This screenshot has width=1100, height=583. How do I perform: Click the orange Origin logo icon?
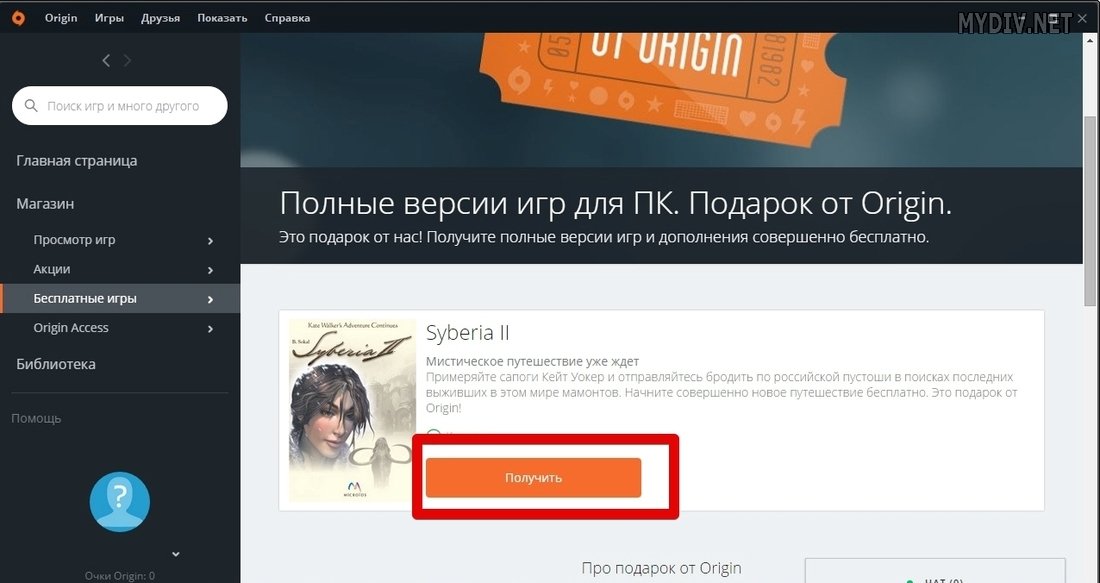tap(18, 18)
